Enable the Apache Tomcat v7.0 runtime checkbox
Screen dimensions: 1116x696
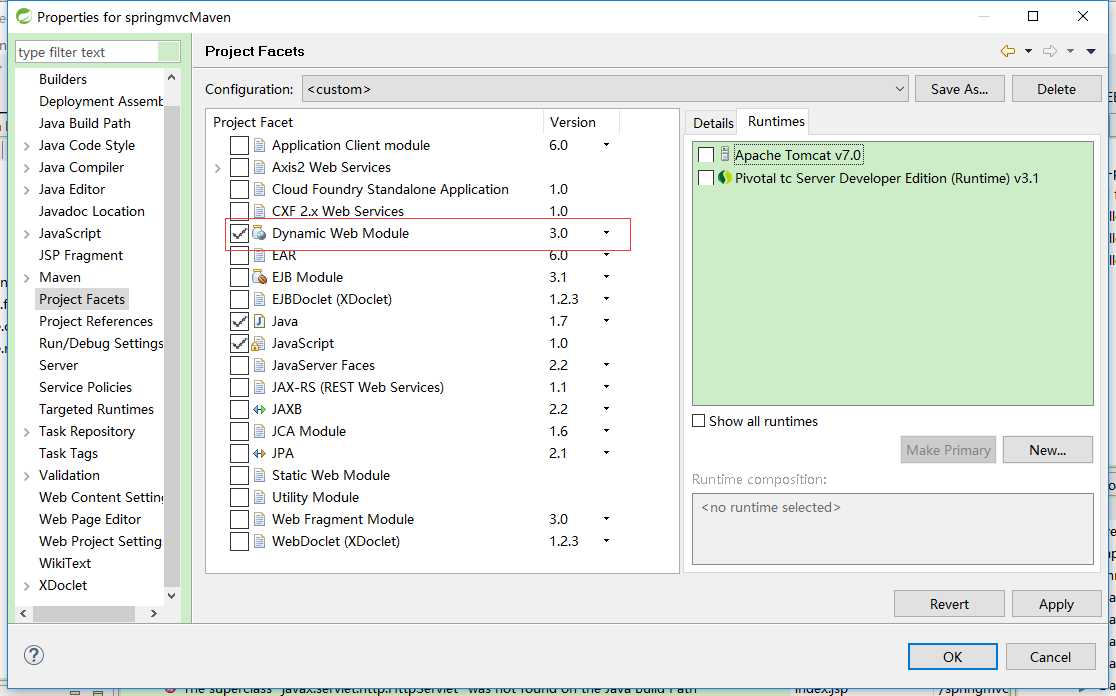click(706, 155)
